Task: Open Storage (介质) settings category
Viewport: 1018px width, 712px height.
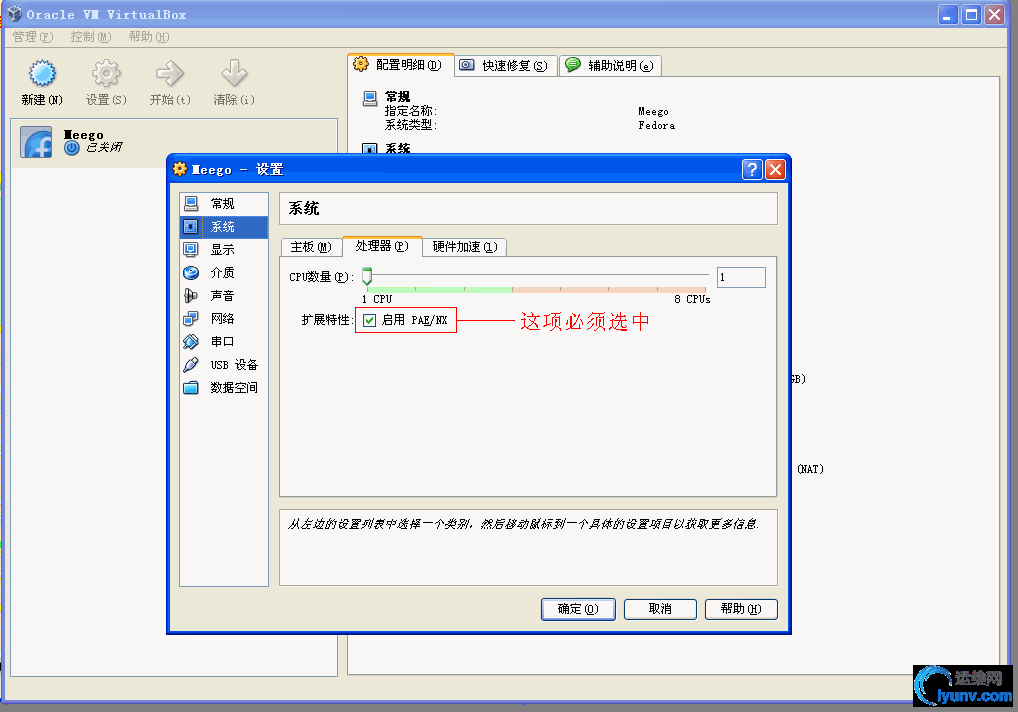Action: (x=223, y=273)
